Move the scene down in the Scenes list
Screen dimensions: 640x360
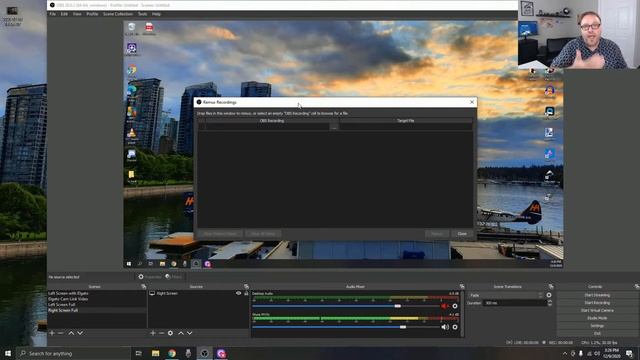pos(80,333)
